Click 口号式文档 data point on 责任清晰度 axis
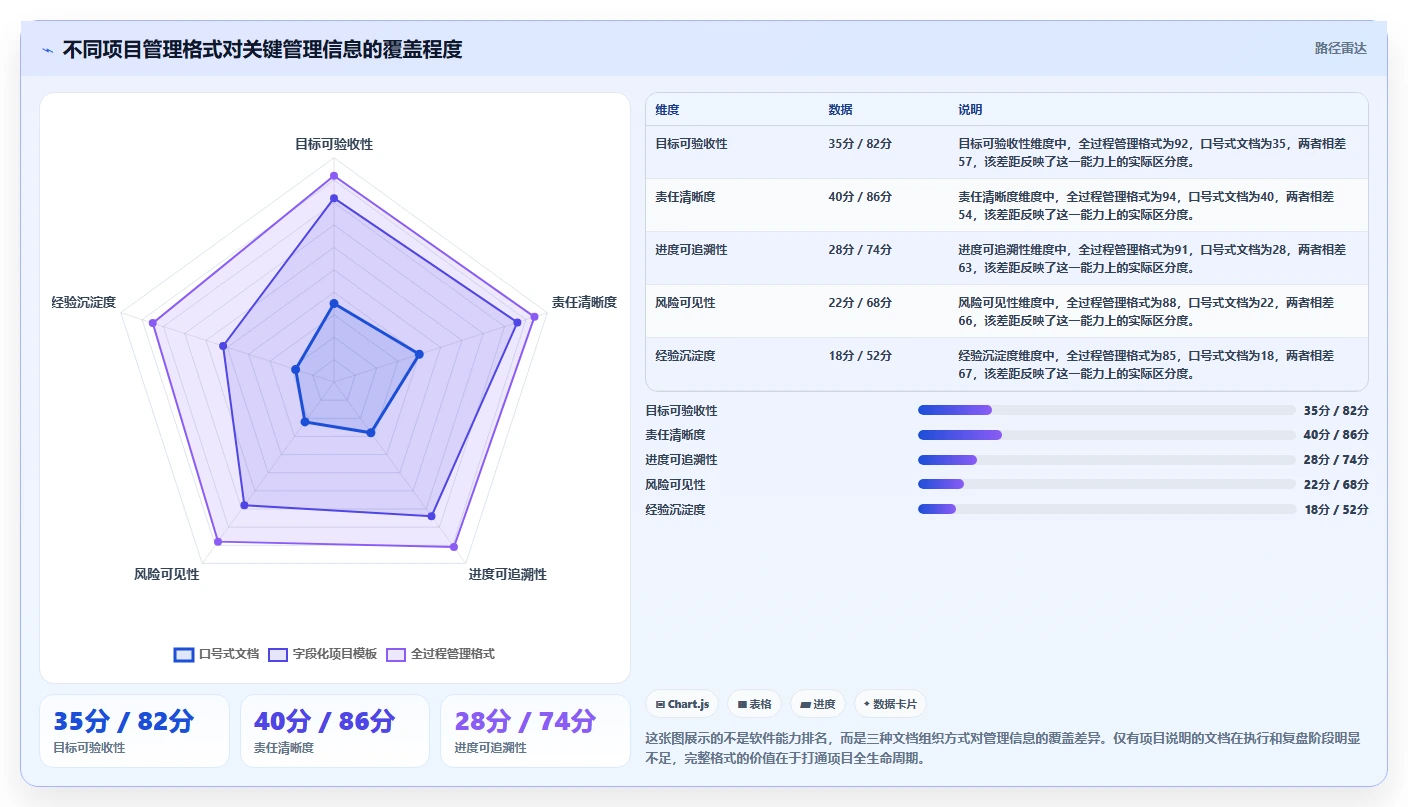1408x807 pixels. pyautogui.click(x=419, y=353)
